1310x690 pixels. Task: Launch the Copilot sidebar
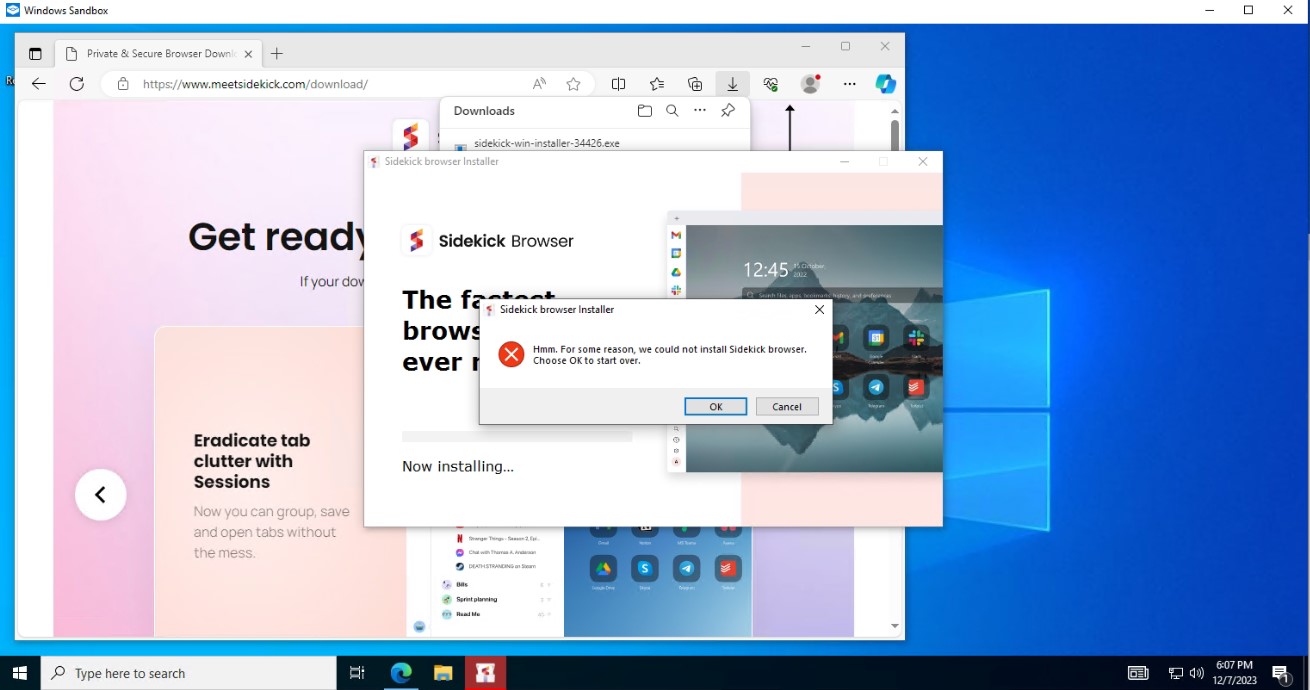[x=886, y=84]
